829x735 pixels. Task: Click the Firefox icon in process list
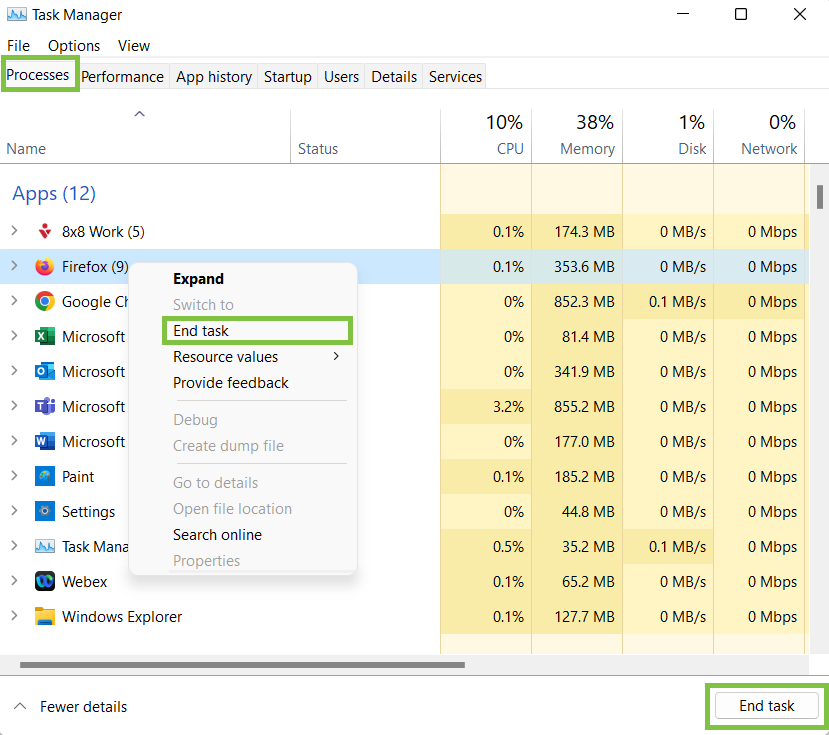click(x=44, y=267)
